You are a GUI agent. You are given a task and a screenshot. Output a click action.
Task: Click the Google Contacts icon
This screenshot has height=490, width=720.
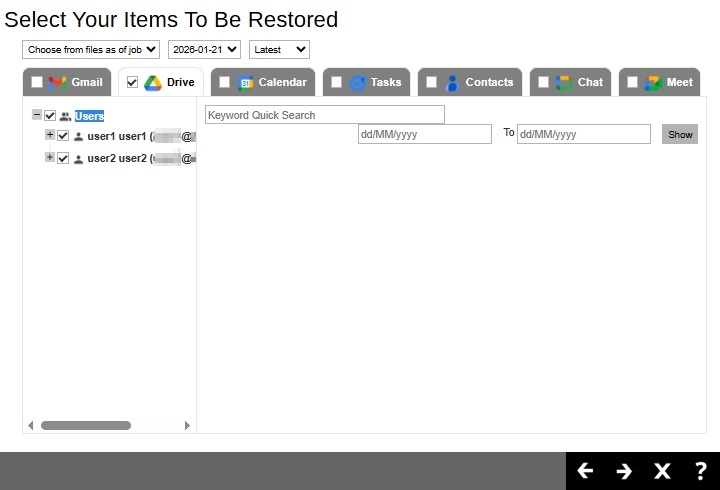coord(452,82)
